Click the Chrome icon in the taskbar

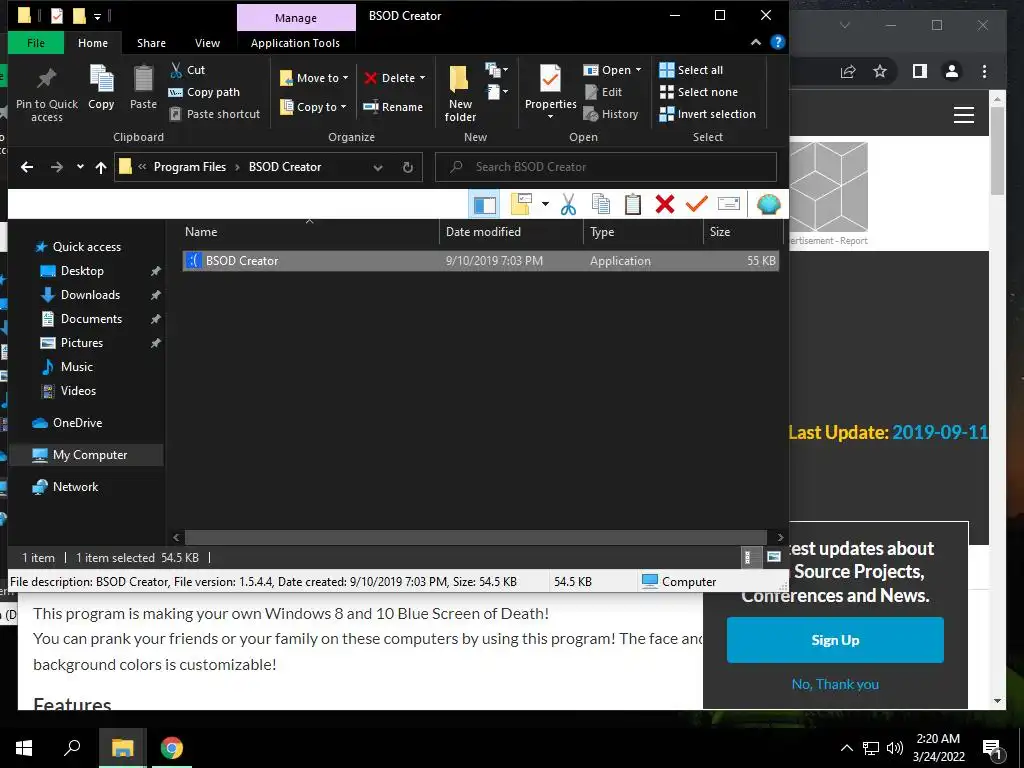pos(172,748)
